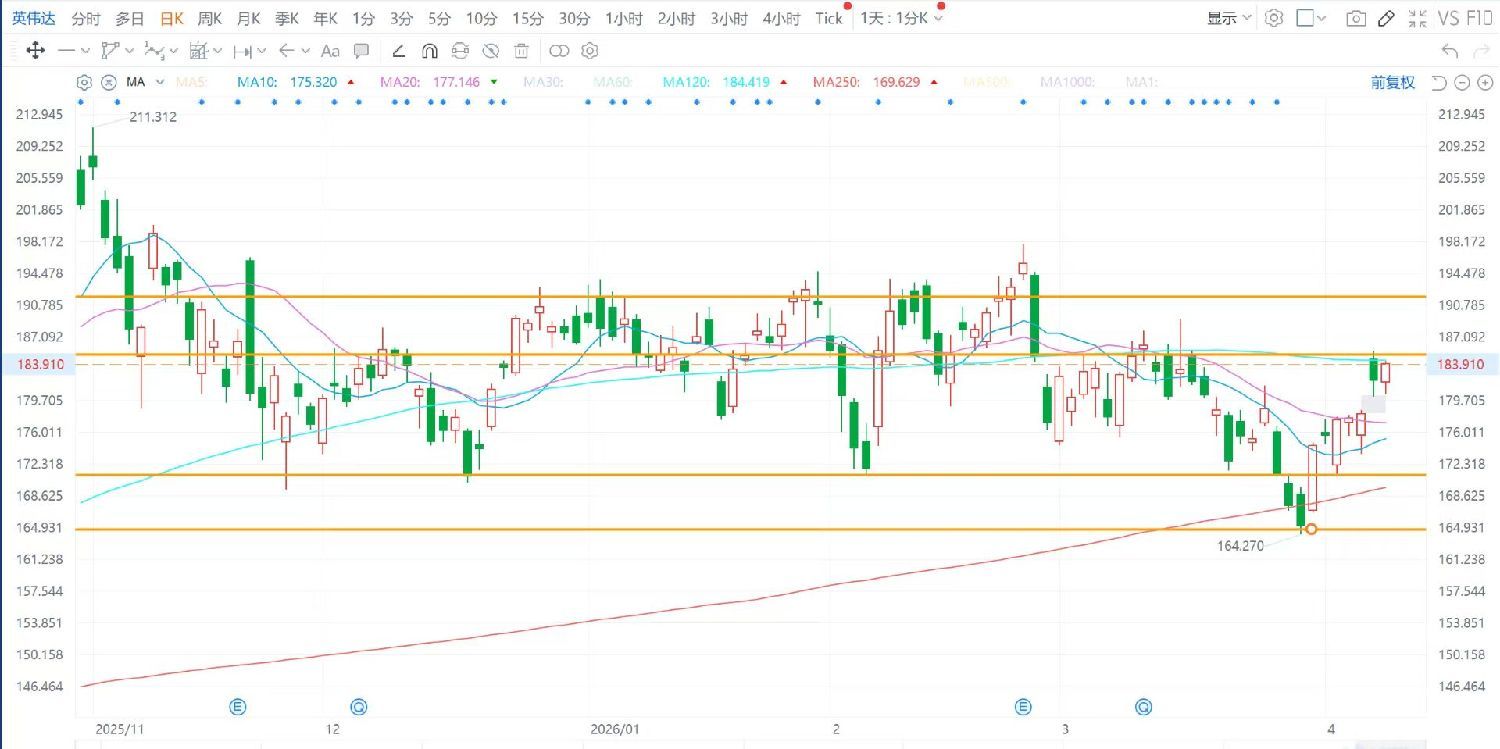The width and height of the screenshot is (1500, 749).
Task: Toggle the linked overlay circles icon
Action: coord(559,51)
